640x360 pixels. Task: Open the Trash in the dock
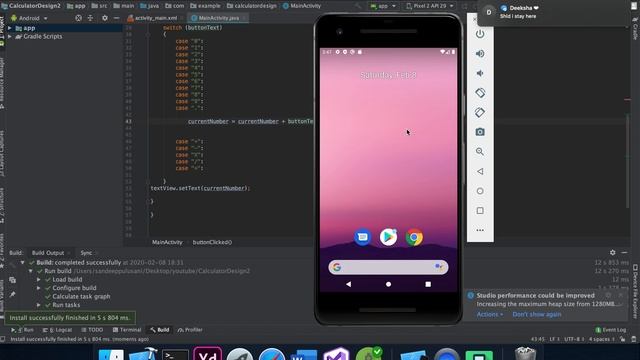point(525,354)
